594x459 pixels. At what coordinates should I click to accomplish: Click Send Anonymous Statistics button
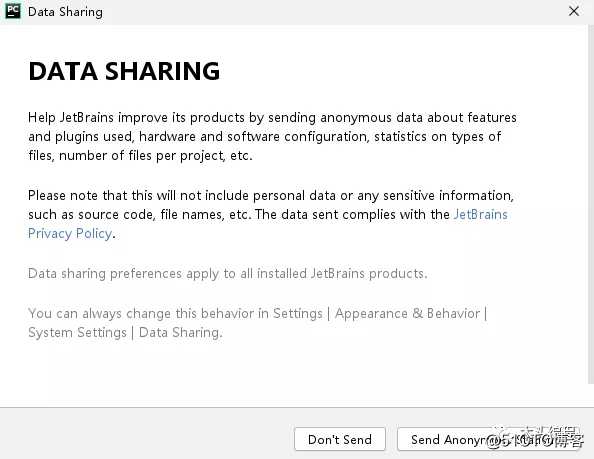pos(489,439)
